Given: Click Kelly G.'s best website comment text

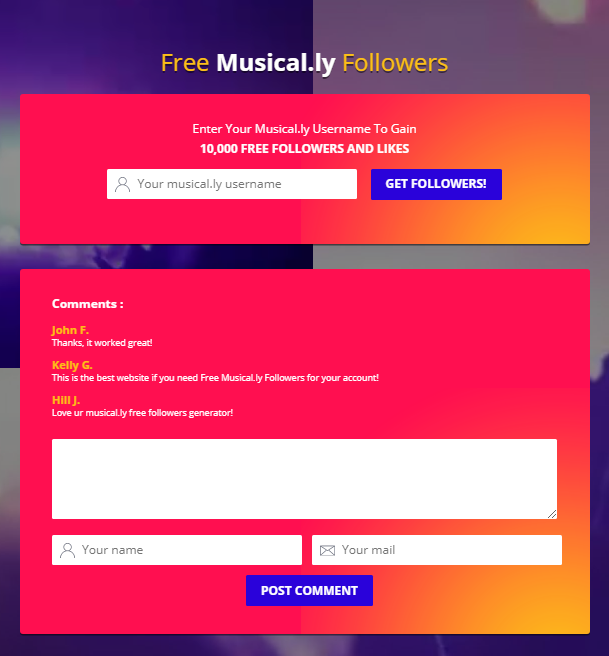Looking at the screenshot, I should 215,378.
